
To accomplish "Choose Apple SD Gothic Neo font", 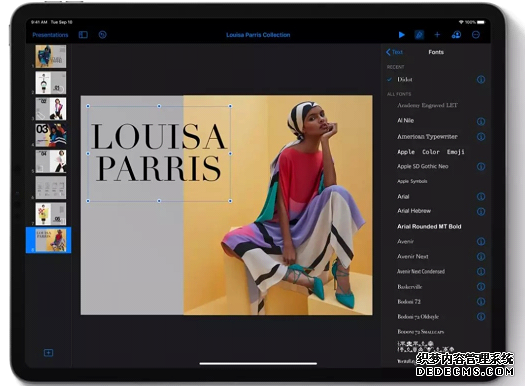I will pos(423,166).
